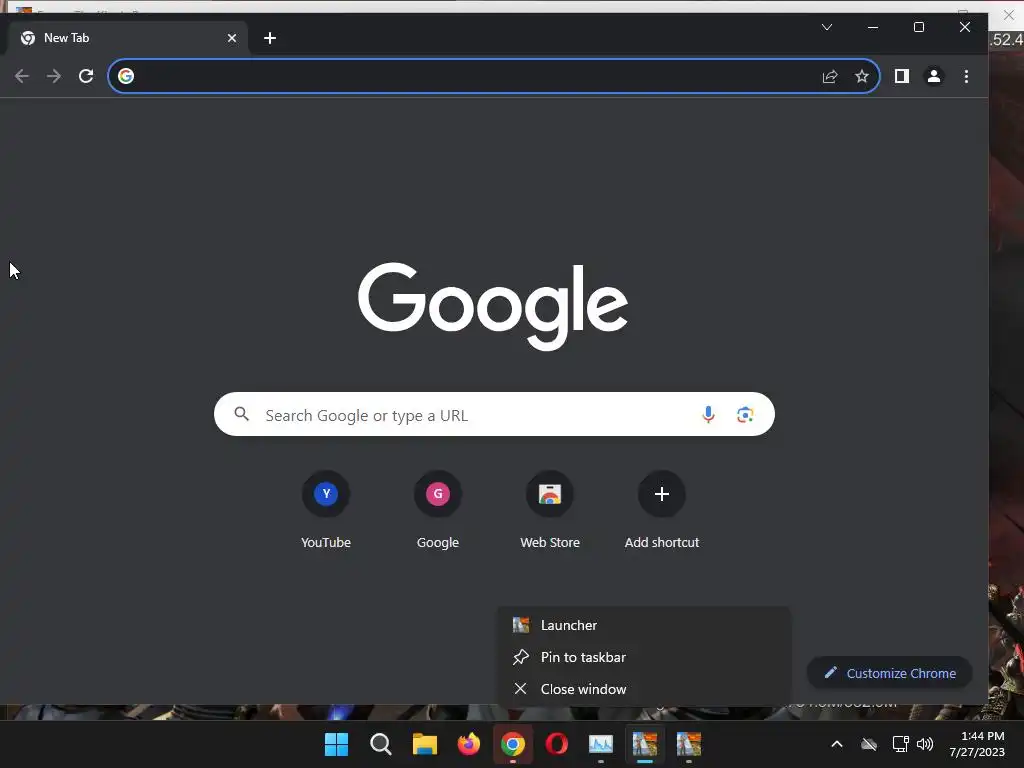
Task: Open the YouTube shortcut
Action: tap(326, 510)
